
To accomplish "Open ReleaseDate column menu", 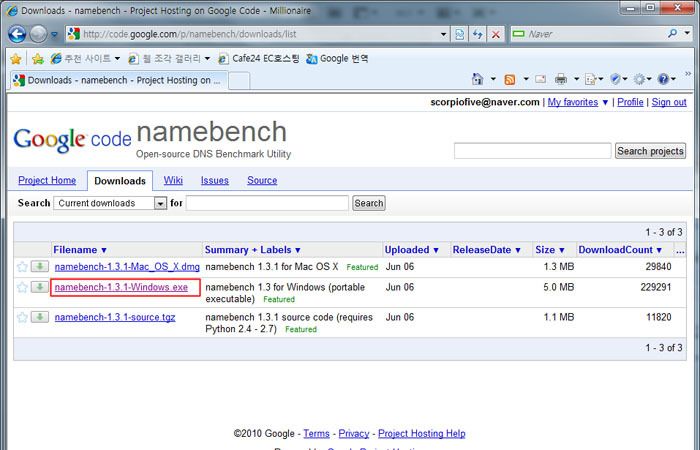I will (x=487, y=250).
